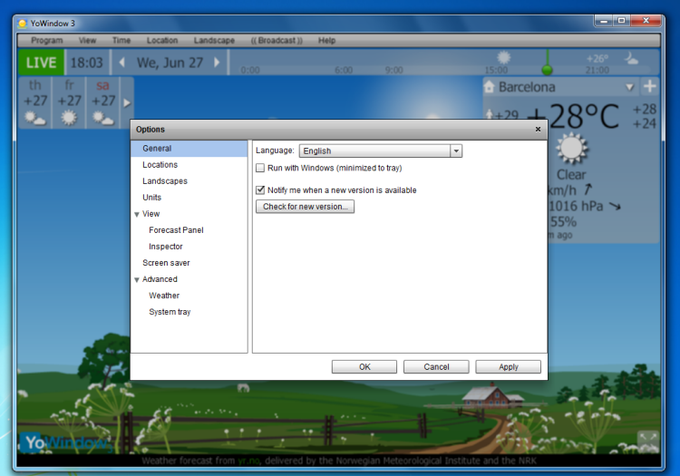This screenshot has width=680, height=476.
Task: Click Check for new version button
Action: click(x=305, y=206)
